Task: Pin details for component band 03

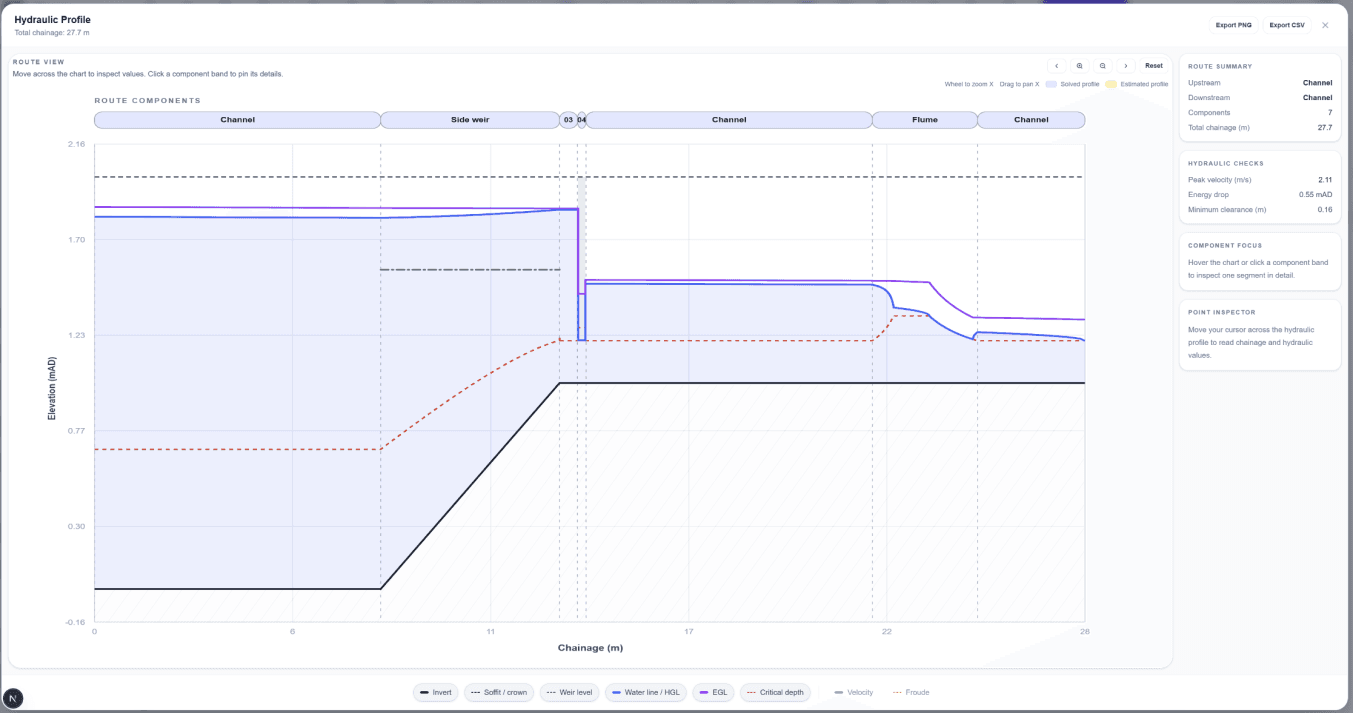Action: pyautogui.click(x=568, y=119)
